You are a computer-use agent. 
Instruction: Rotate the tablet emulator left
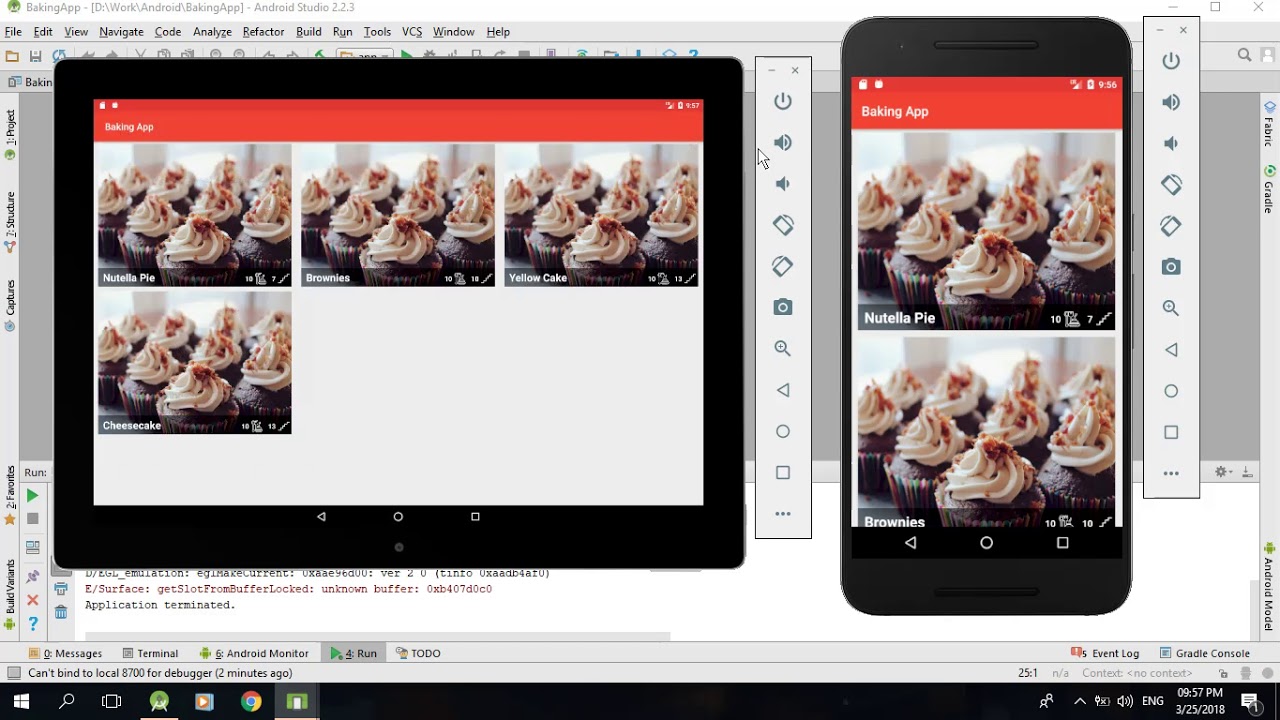point(783,225)
